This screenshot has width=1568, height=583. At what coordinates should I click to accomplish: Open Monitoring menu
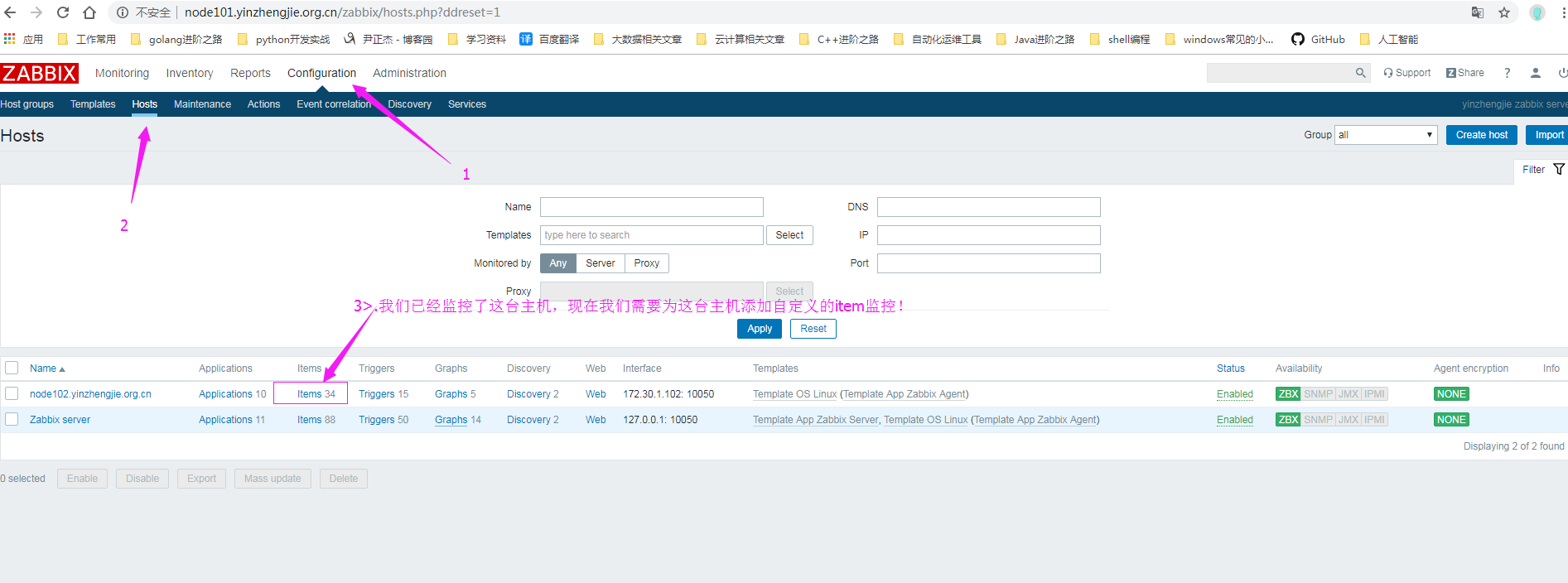tap(123, 73)
